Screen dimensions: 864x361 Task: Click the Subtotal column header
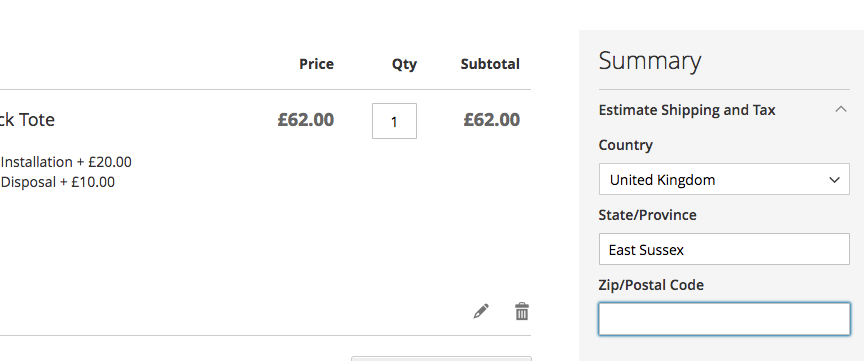click(x=490, y=64)
